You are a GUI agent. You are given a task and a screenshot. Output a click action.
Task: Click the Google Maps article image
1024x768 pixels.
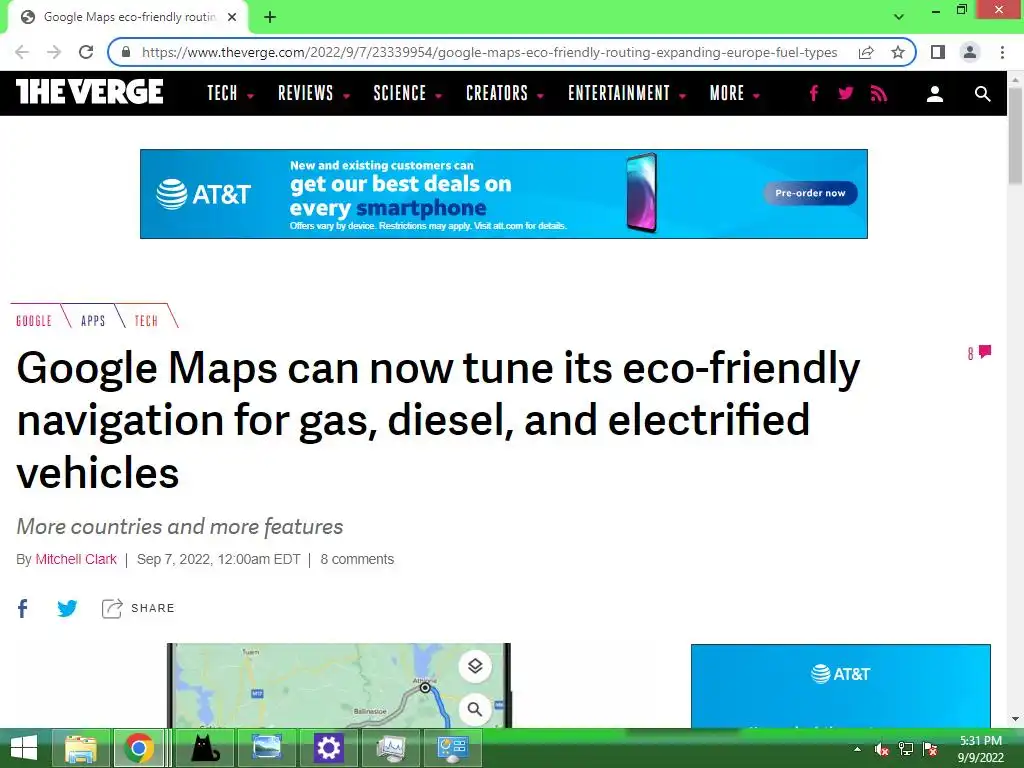click(339, 685)
